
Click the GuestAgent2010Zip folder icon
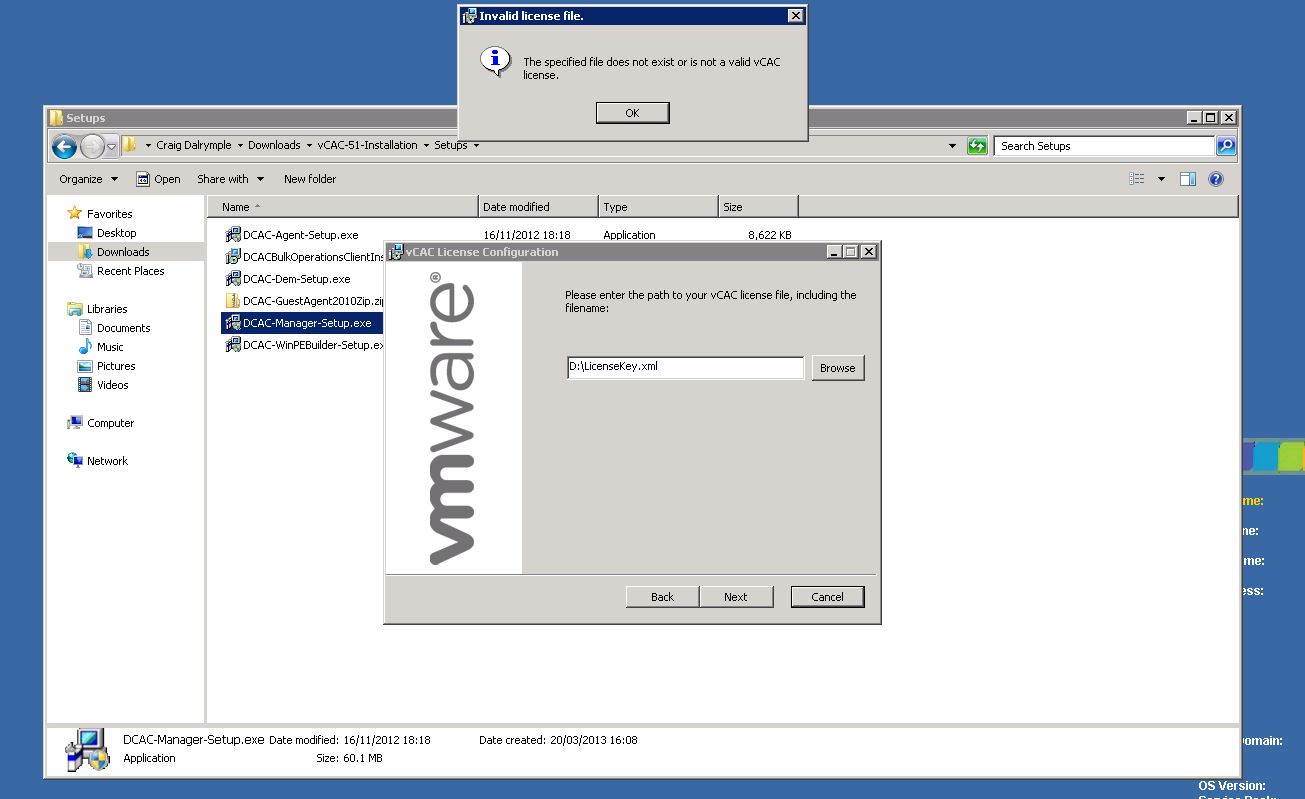coord(233,301)
